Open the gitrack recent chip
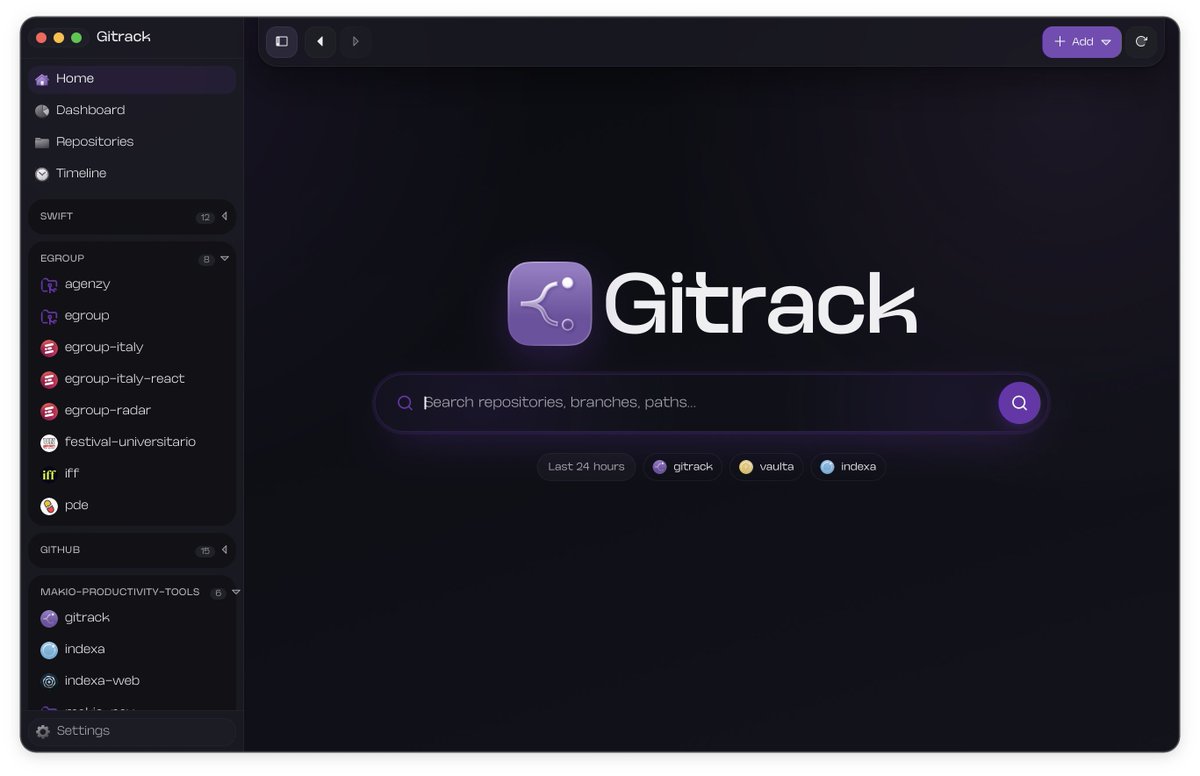The width and height of the screenshot is (1200, 776). [x=682, y=467]
